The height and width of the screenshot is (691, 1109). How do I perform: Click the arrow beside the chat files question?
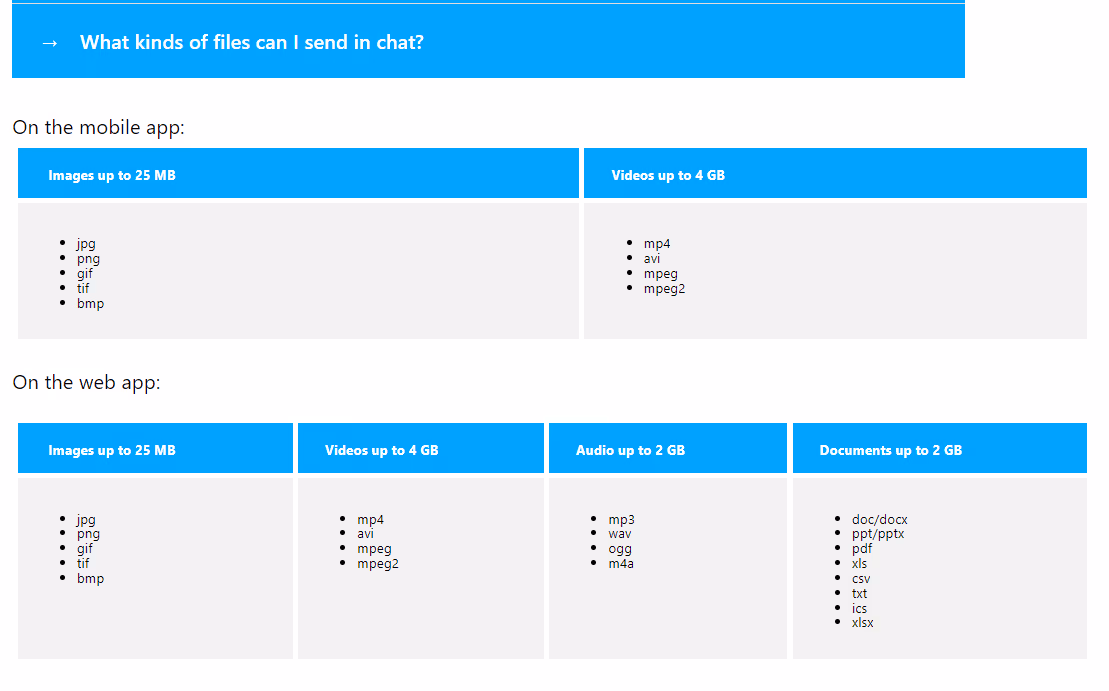pos(49,43)
